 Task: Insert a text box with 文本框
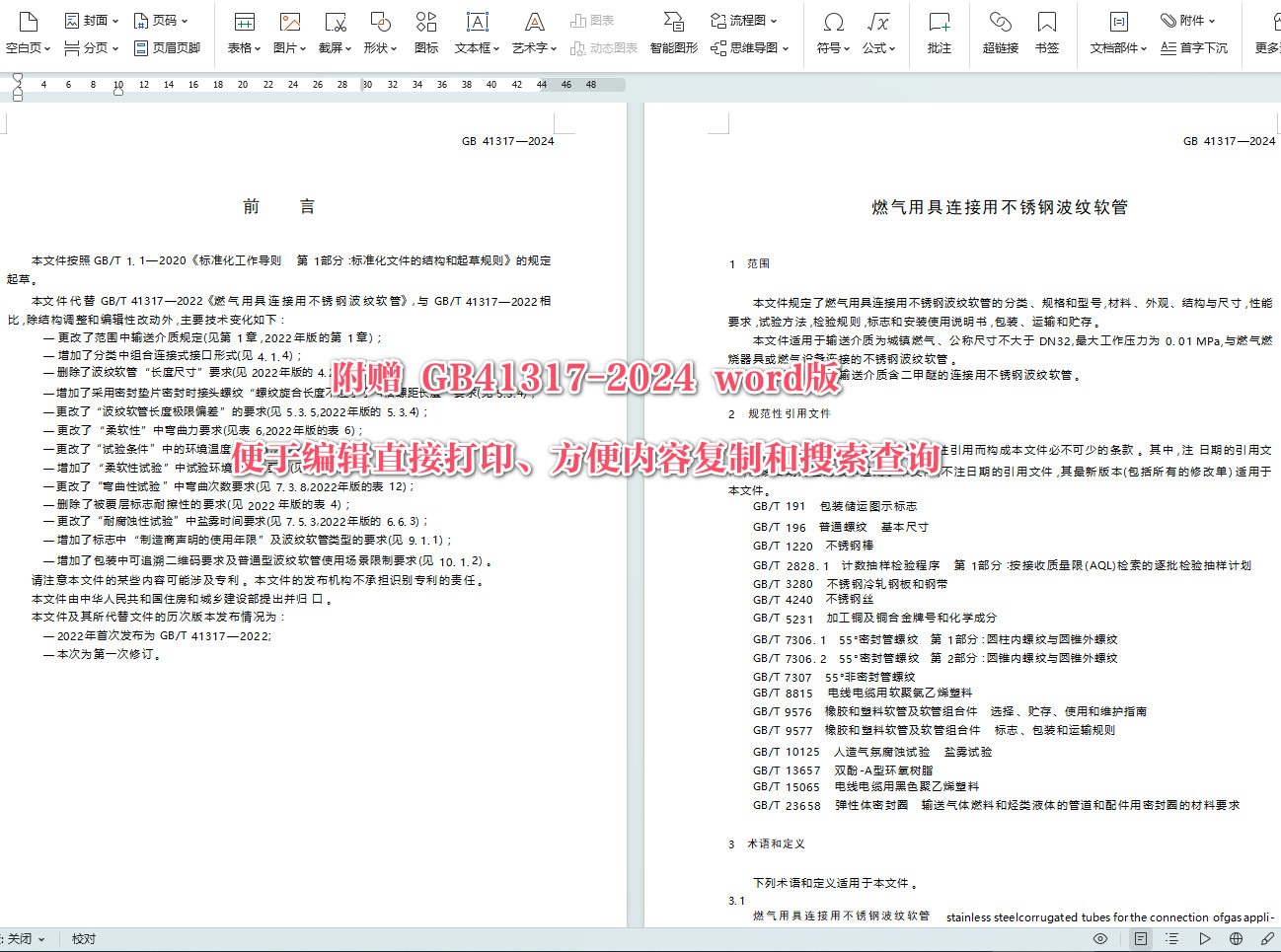tap(478, 32)
